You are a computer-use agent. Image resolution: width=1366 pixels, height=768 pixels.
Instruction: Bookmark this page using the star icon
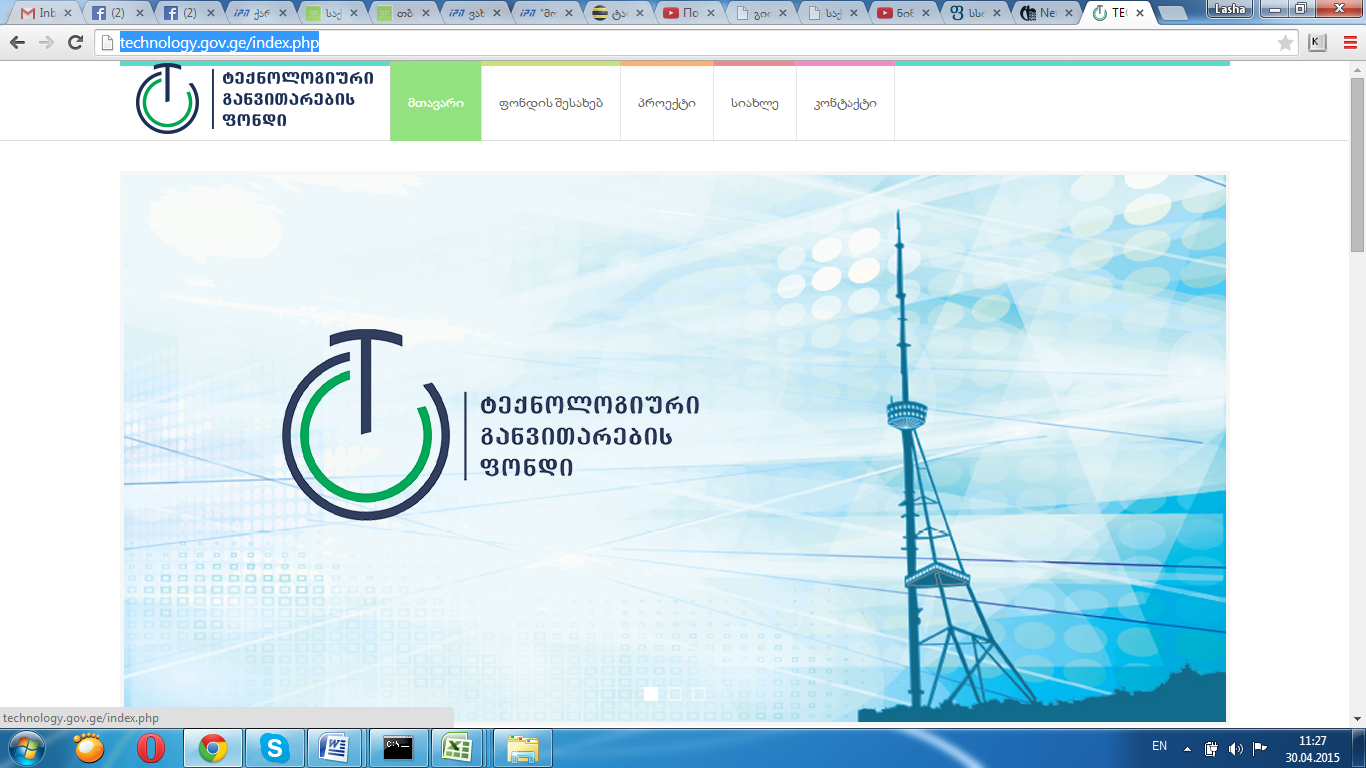click(x=1285, y=43)
